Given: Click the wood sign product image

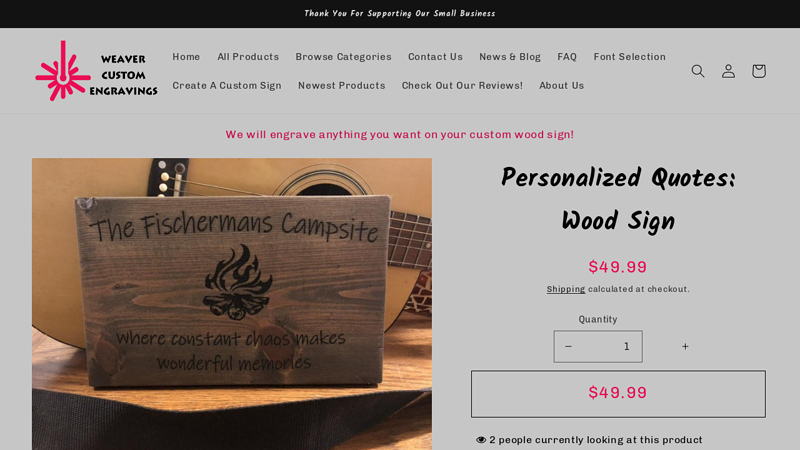Looking at the screenshot, I should pos(232,304).
